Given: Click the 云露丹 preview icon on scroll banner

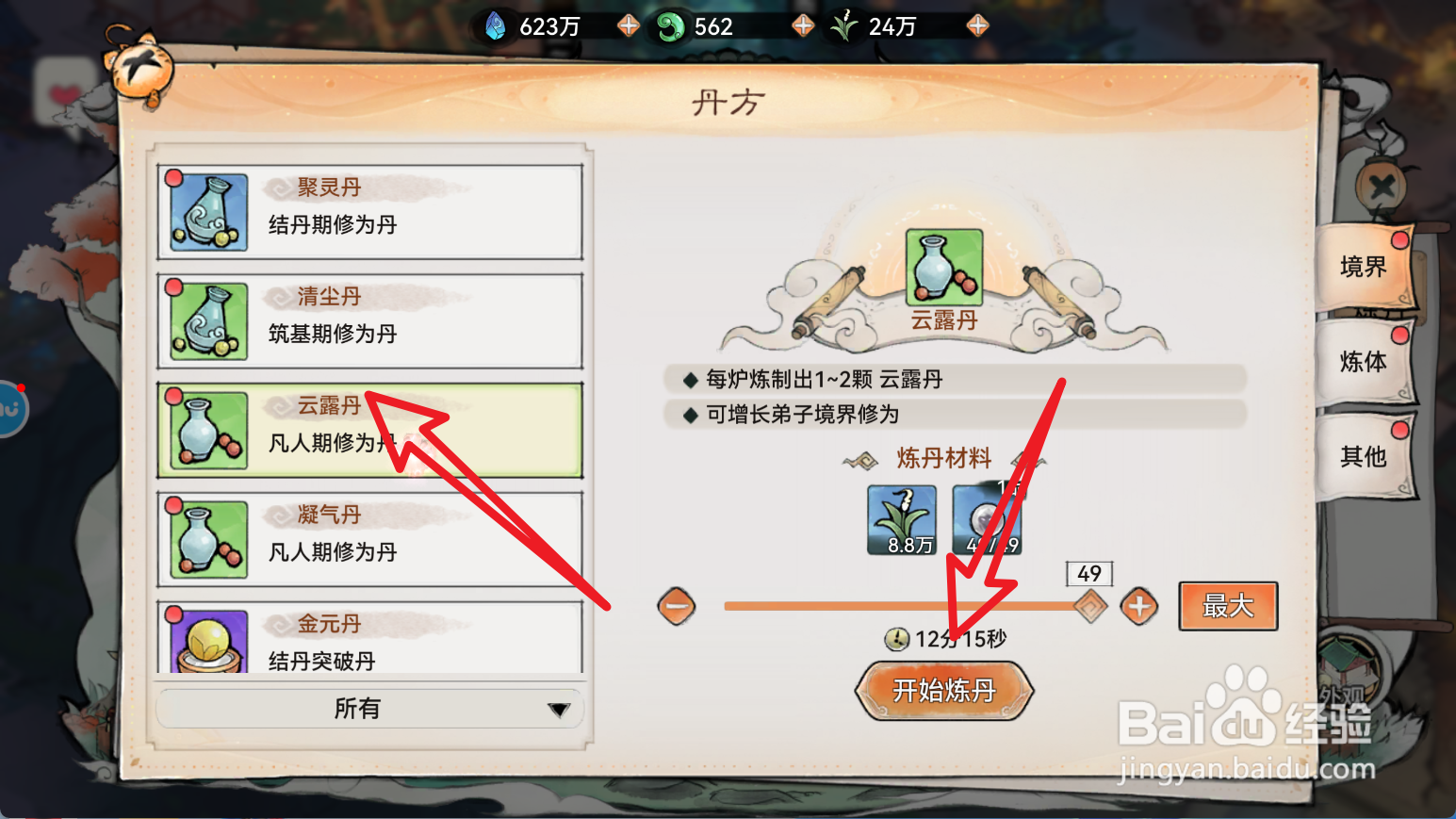Looking at the screenshot, I should pos(944,268).
